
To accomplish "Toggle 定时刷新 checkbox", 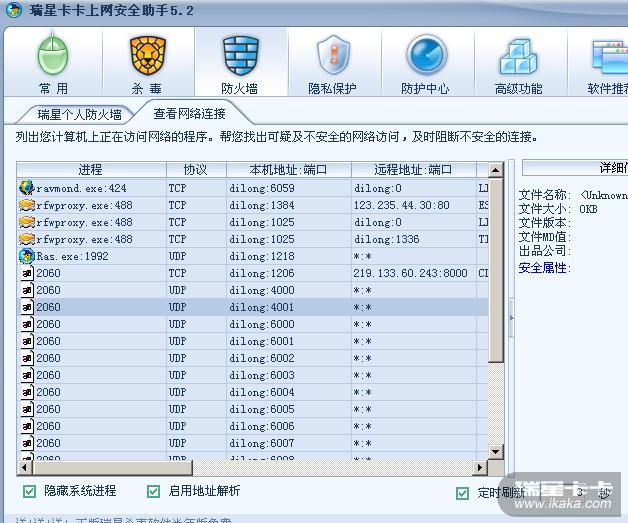I will tap(463, 493).
